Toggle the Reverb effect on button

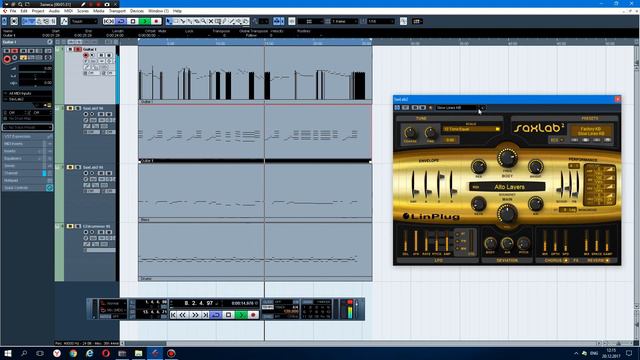[608, 260]
